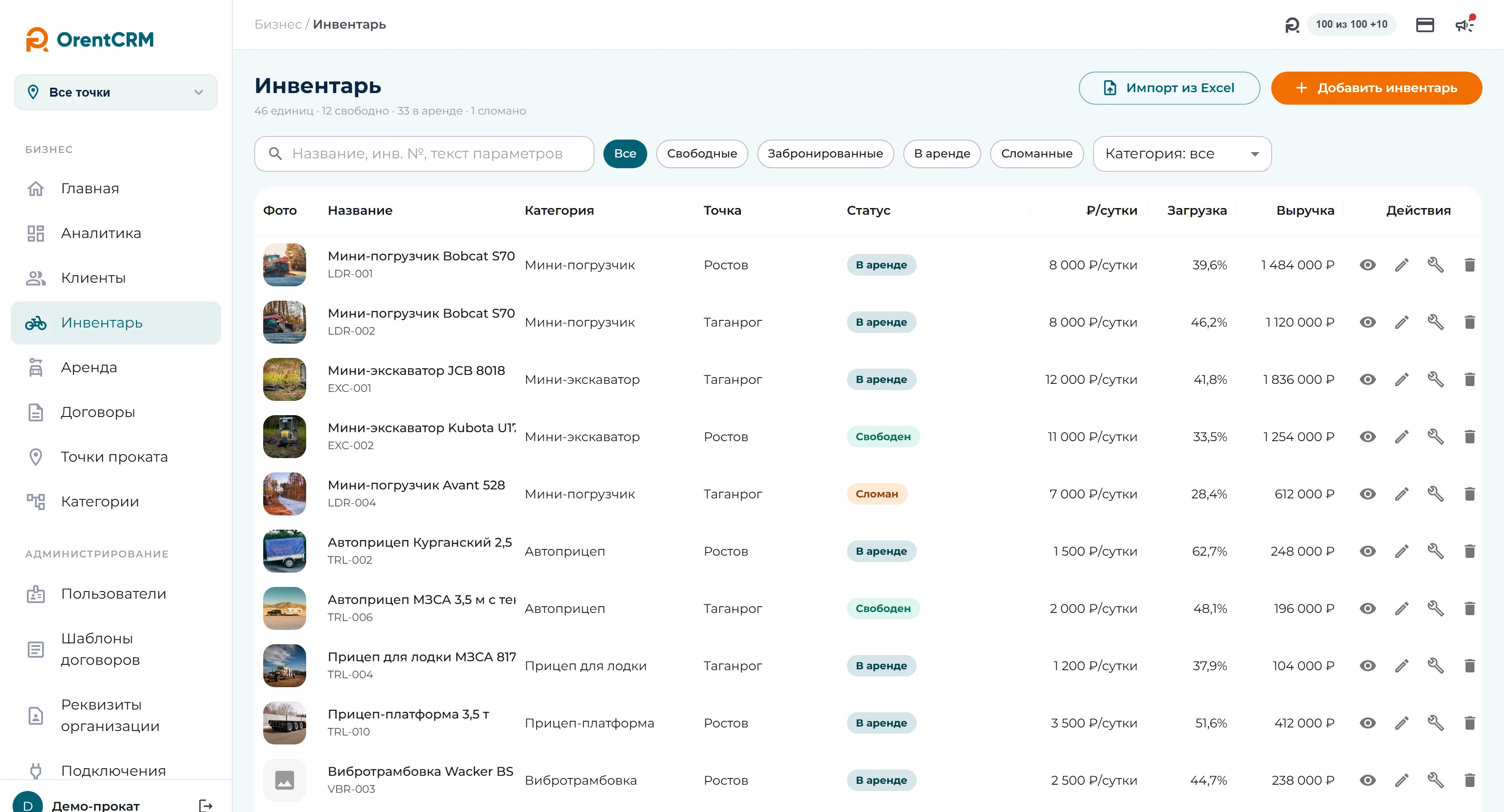
Task: Open maintenance wrench for LDR-002 row
Action: [x=1435, y=322]
